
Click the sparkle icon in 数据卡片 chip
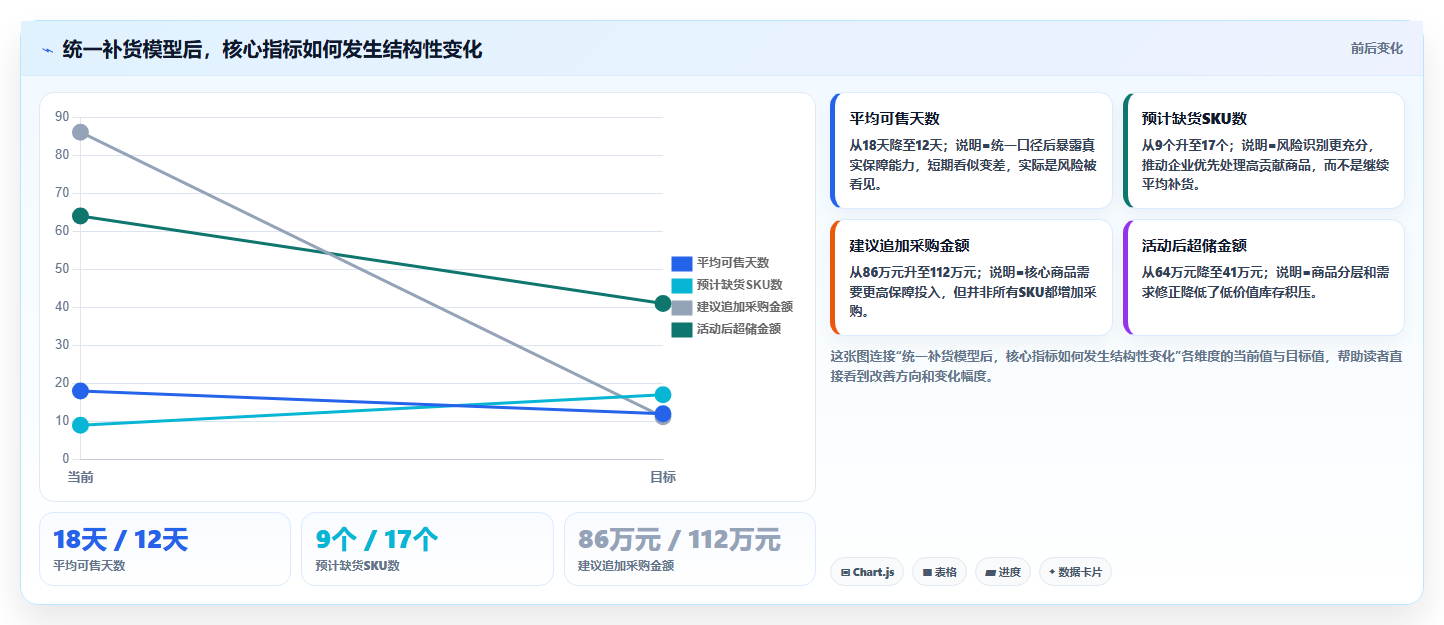click(1052, 573)
